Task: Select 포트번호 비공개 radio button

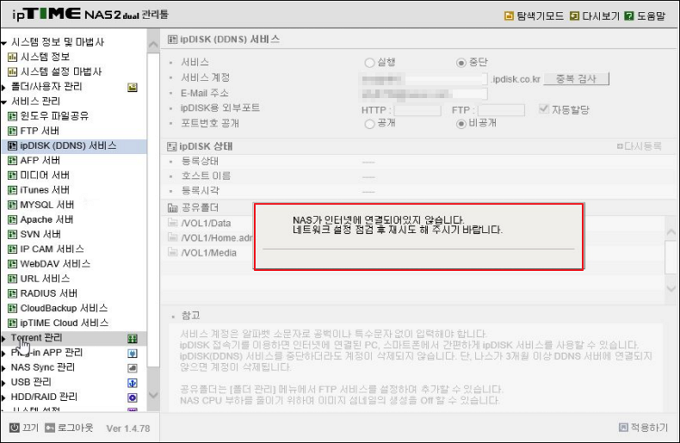Action: pyautogui.click(x=461, y=124)
